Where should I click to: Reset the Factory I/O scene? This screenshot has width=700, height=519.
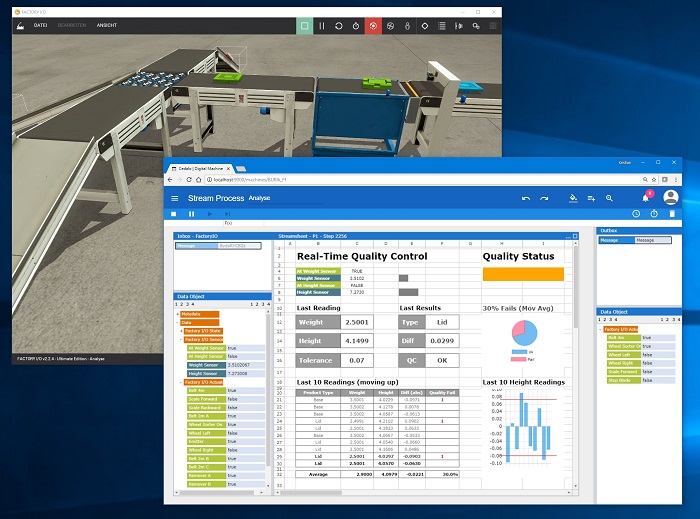(x=339, y=24)
